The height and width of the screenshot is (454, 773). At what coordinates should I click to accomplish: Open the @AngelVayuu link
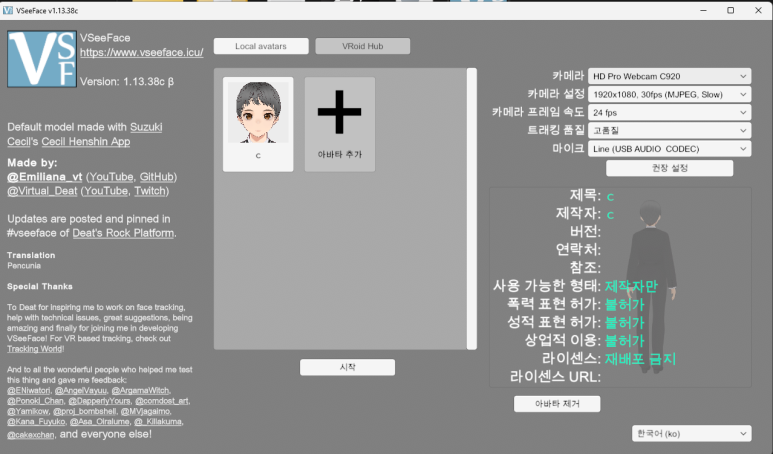tap(81, 390)
